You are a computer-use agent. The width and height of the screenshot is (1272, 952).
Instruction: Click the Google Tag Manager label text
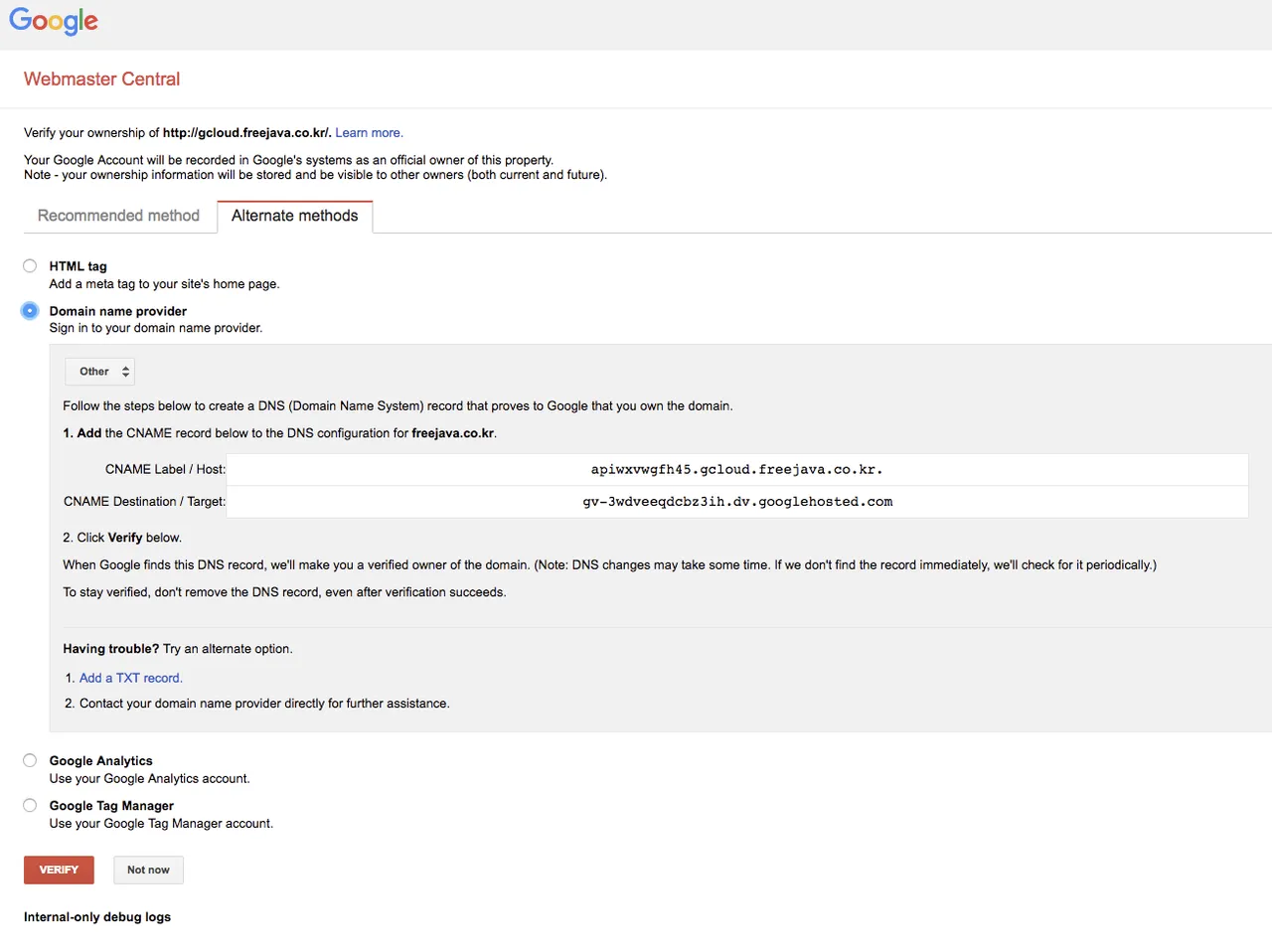coord(111,806)
